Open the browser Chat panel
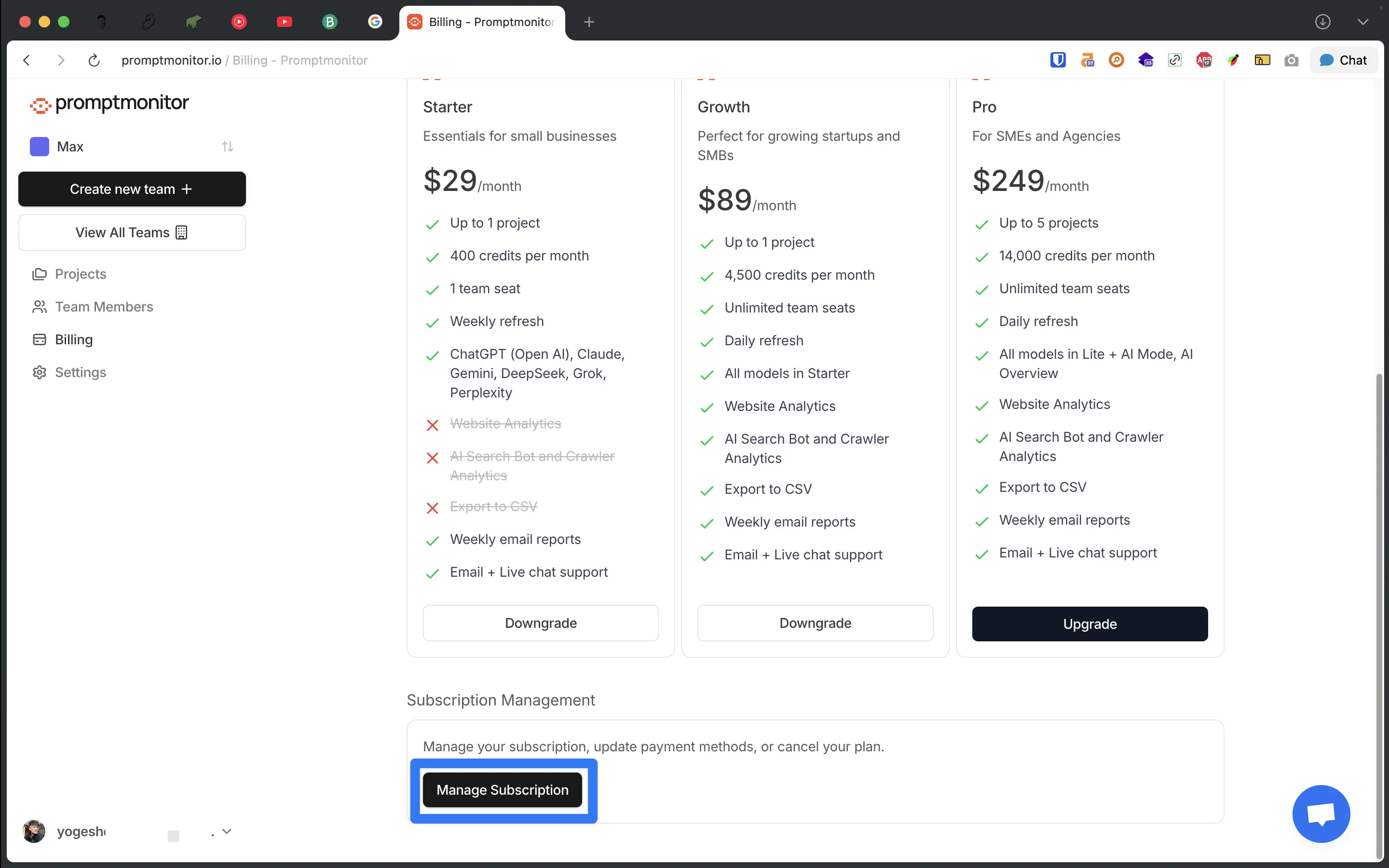1389x868 pixels. (1343, 60)
